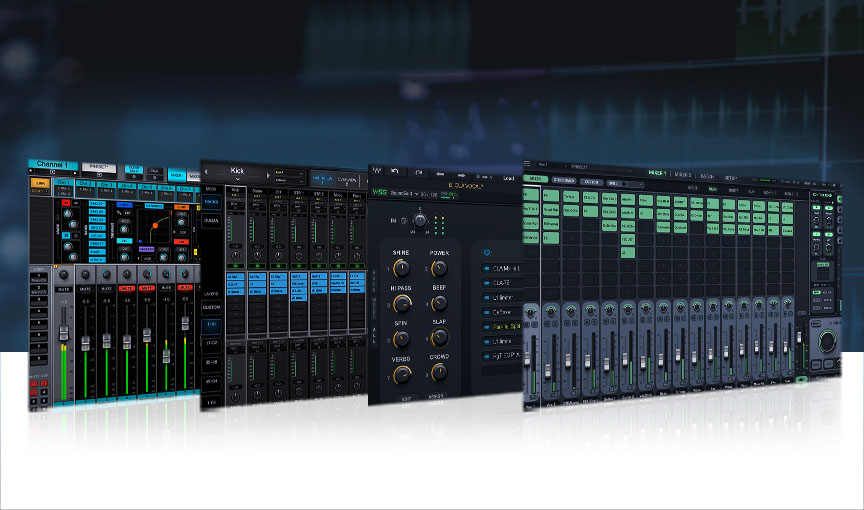Open the SoundGrid dropdown in plugin window
This screenshot has width=864, height=510.
pyautogui.click(x=404, y=194)
